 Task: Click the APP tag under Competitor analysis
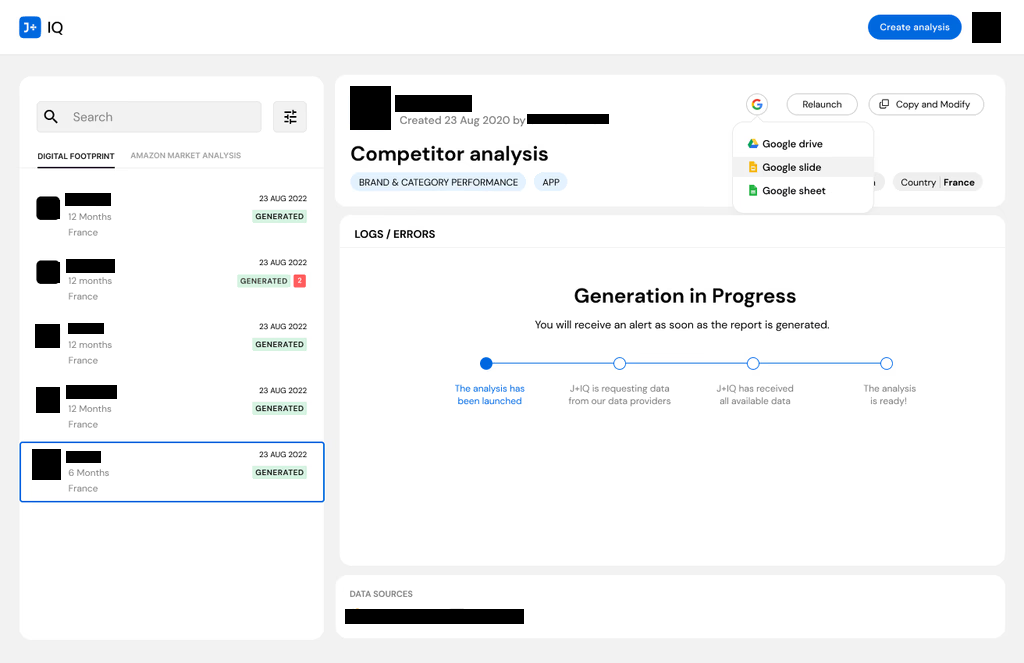click(x=551, y=182)
